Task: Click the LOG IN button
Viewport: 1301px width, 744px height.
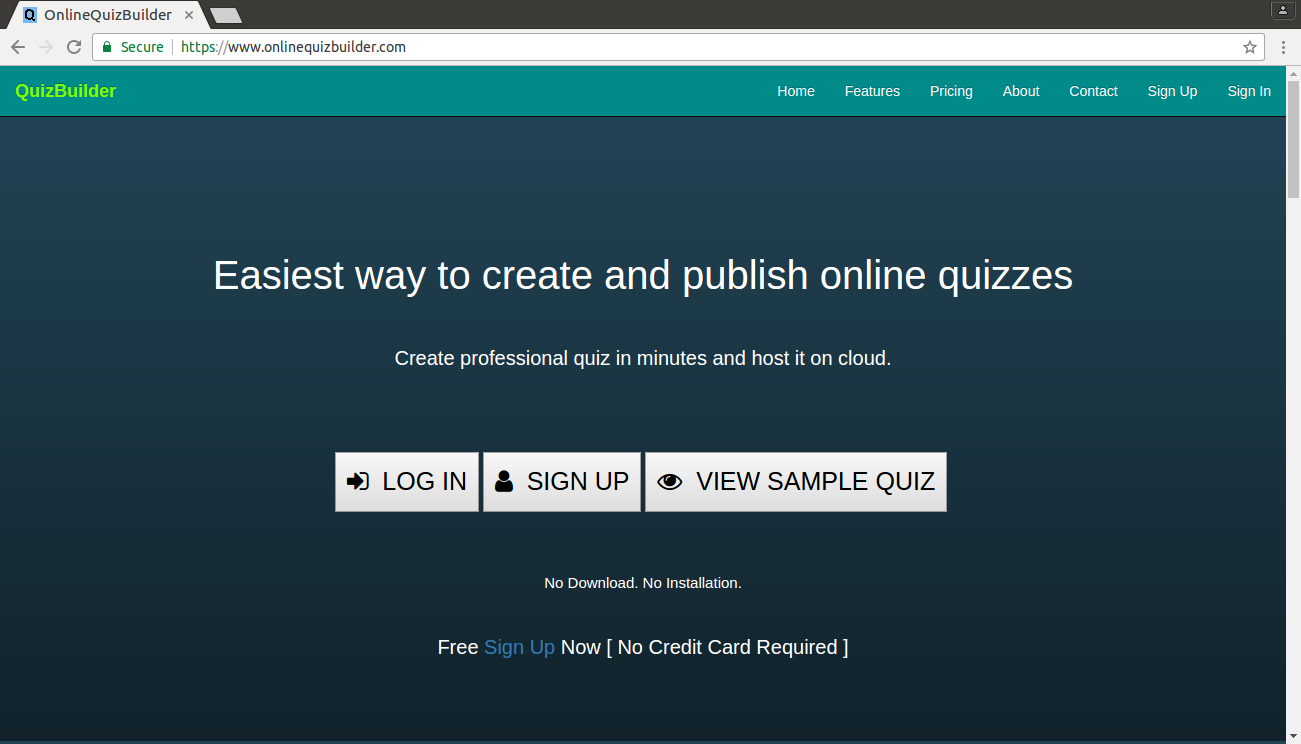Action: pos(407,482)
